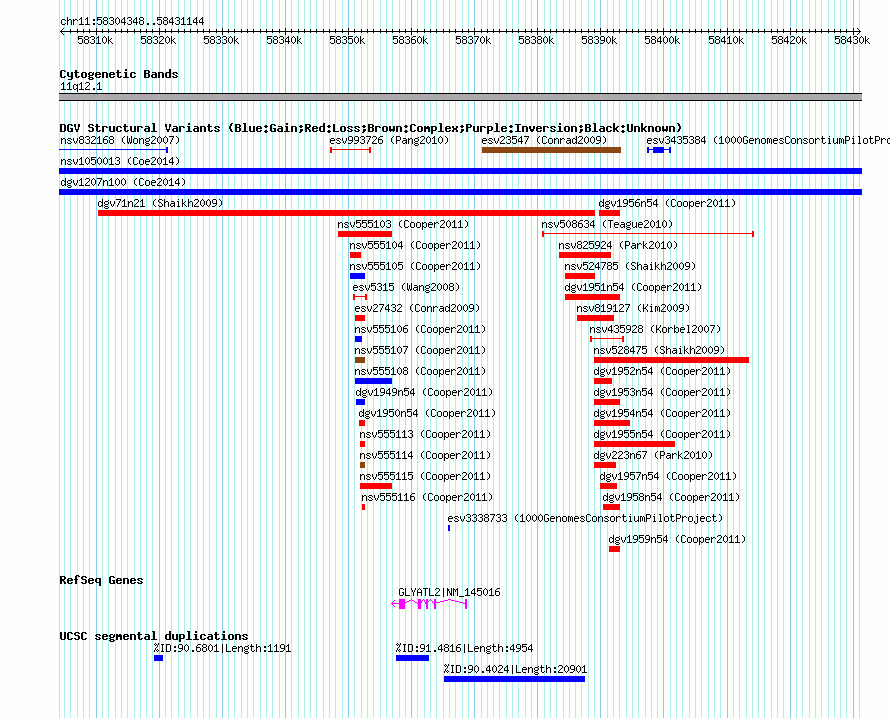Click segmental duplication %ID:90.6801 Length:1191
This screenshot has height=718, width=890.
(158, 658)
